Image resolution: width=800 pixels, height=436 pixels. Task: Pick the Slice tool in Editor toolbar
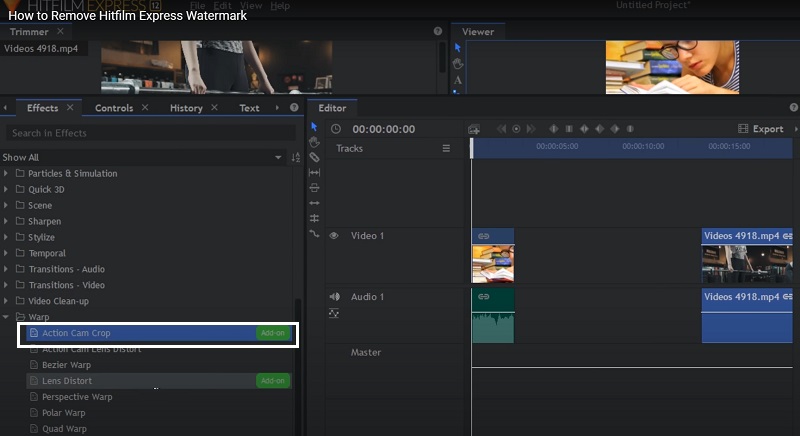(314, 157)
